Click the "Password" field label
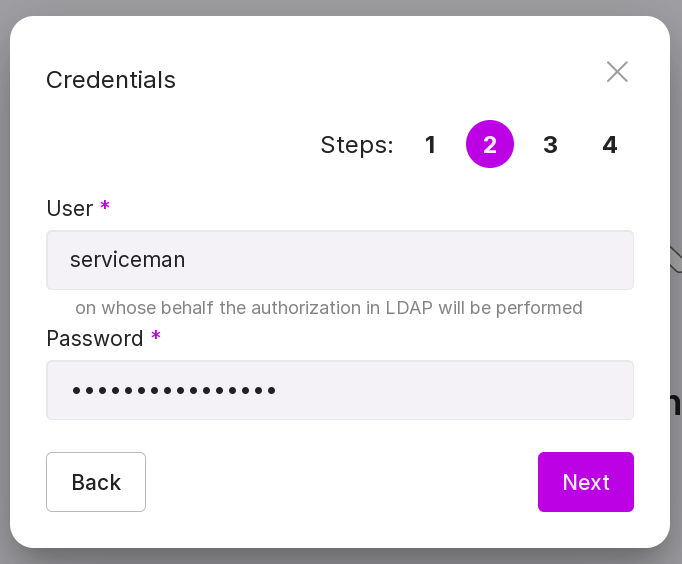The height and width of the screenshot is (564, 682). click(95, 338)
